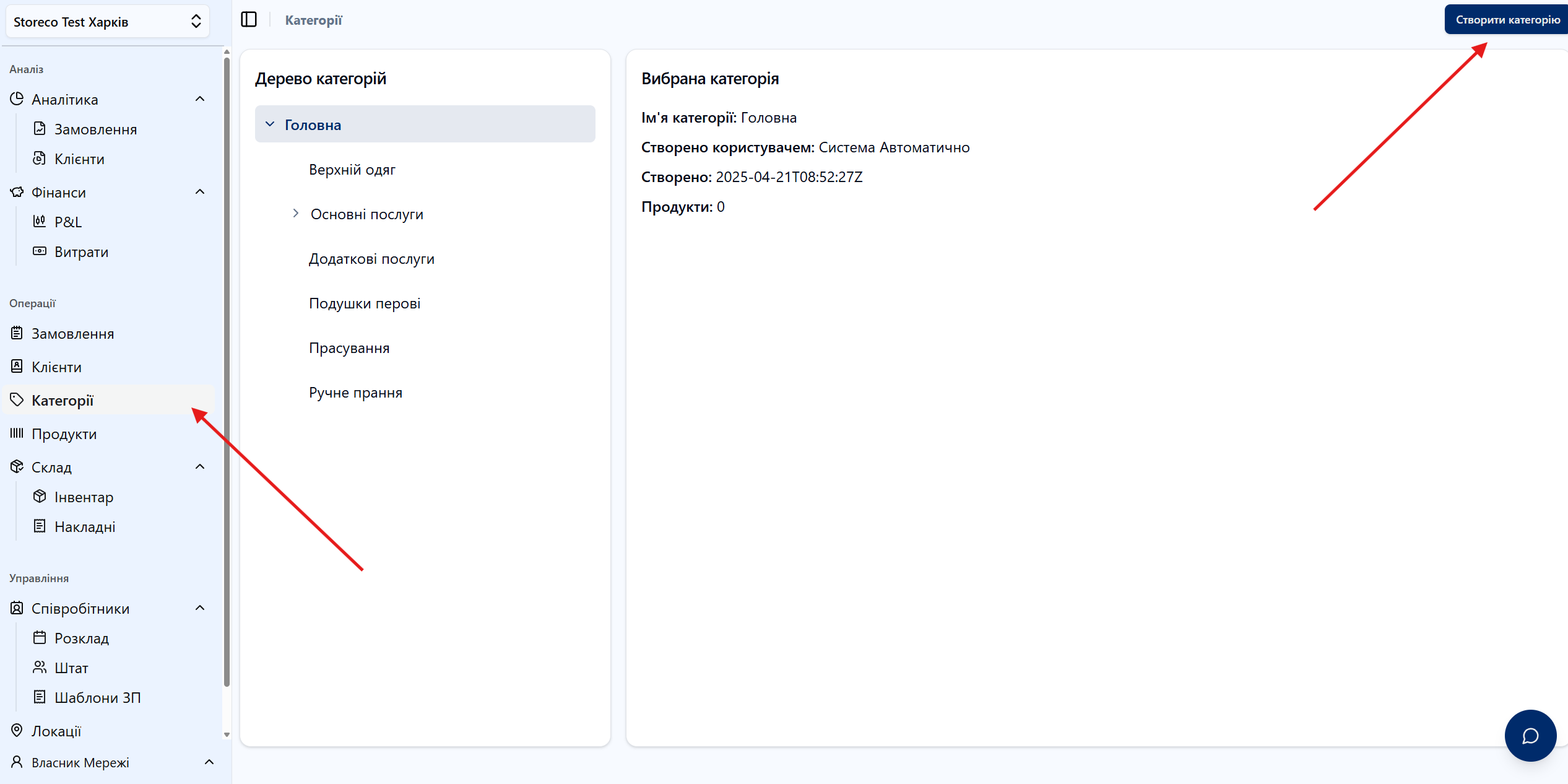
Task: Select the Додаткові послуги category
Action: click(371, 259)
